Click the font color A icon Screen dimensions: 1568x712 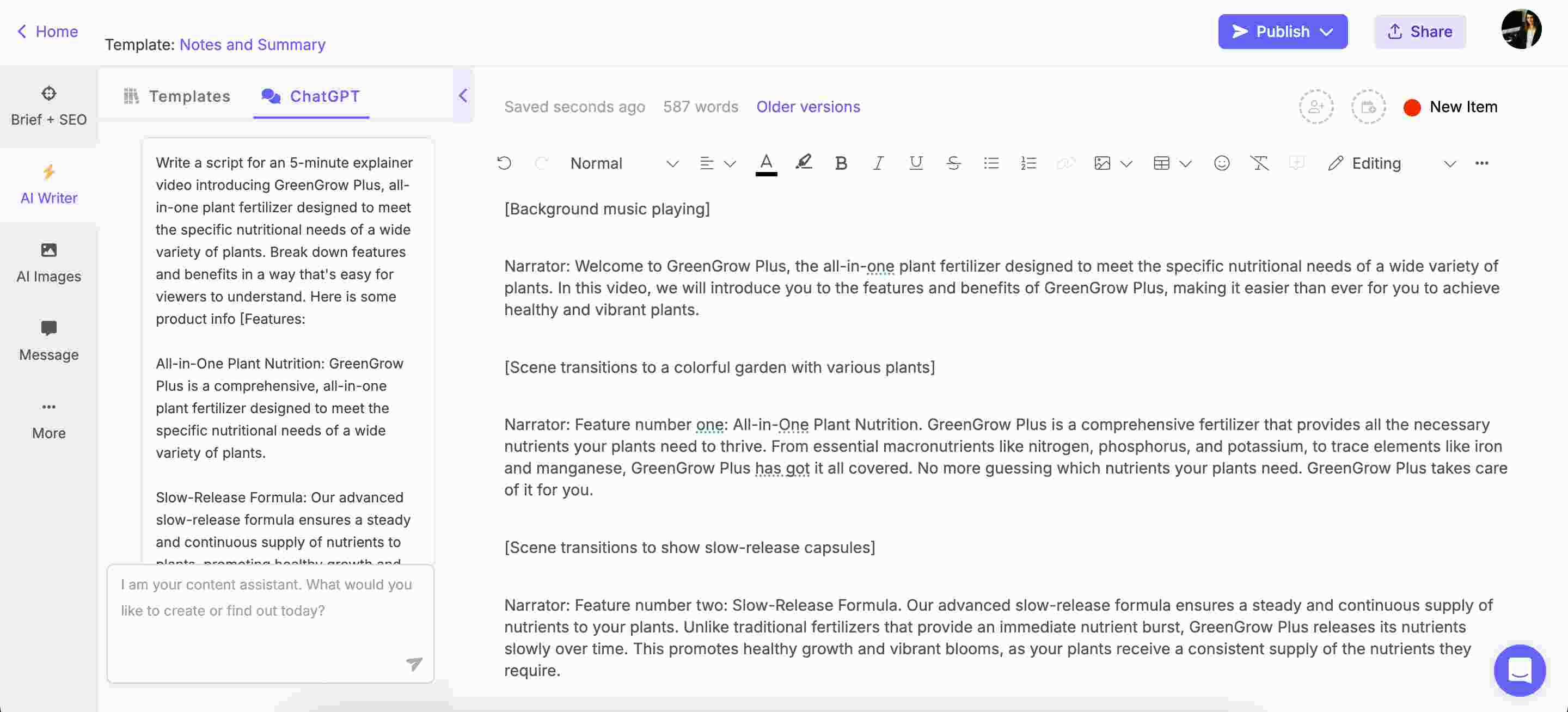(765, 163)
